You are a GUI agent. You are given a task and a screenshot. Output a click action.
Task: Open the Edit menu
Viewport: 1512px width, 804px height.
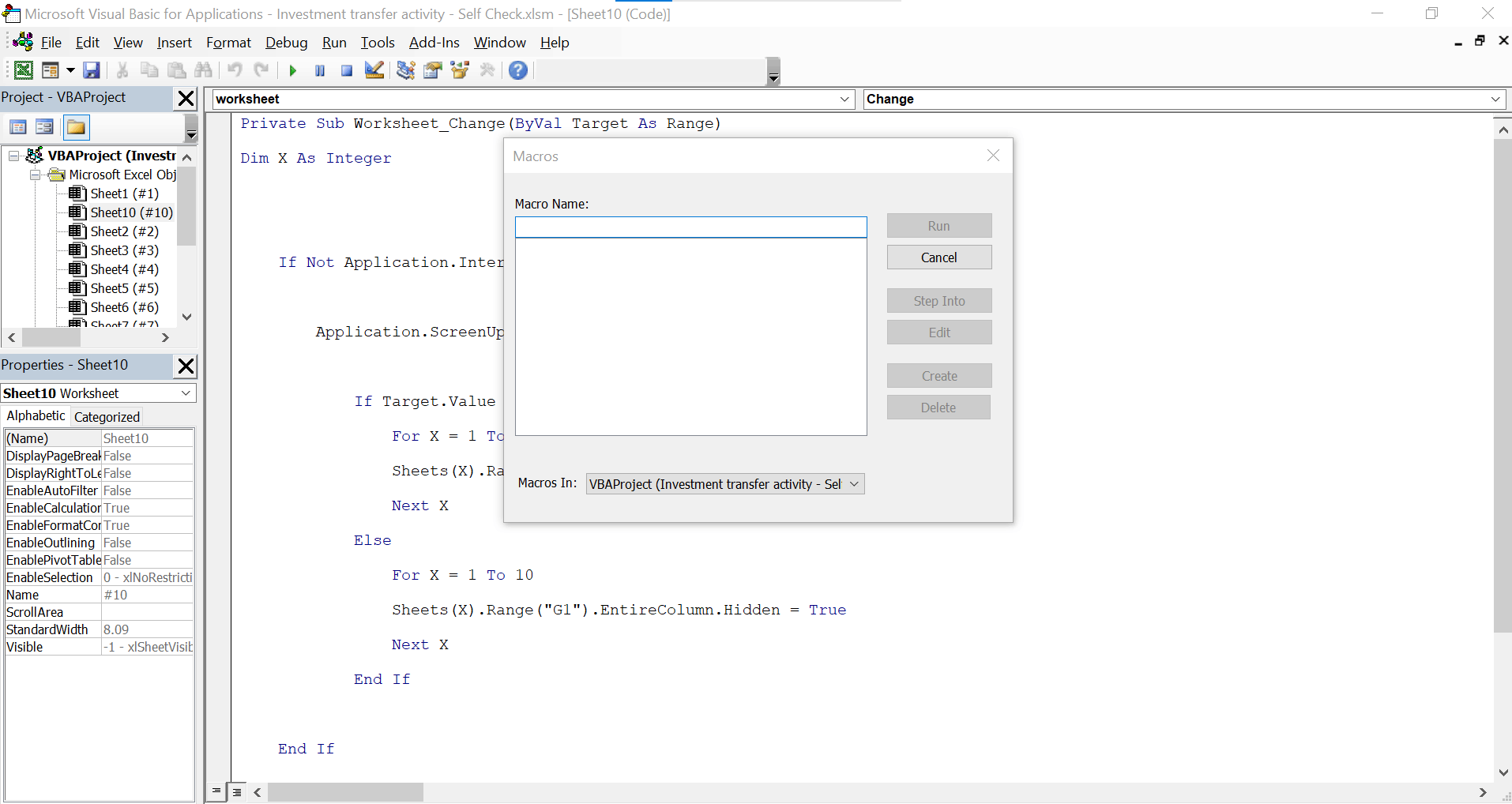[x=88, y=43]
